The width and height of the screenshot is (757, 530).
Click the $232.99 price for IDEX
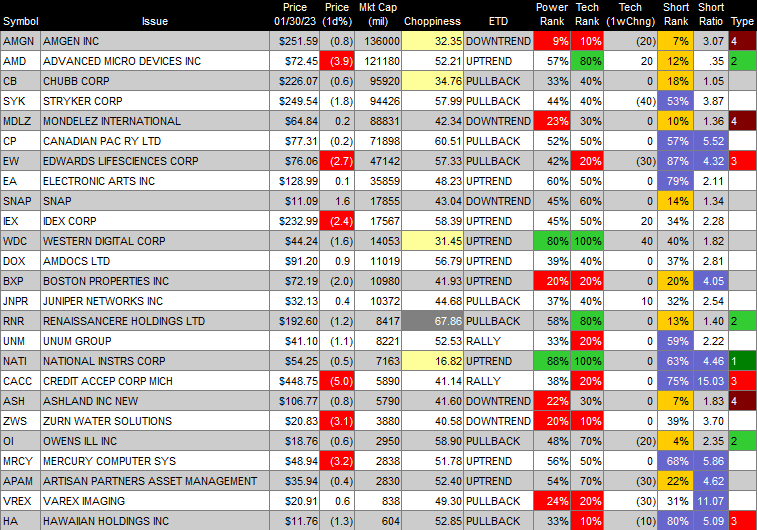pyautogui.click(x=294, y=222)
